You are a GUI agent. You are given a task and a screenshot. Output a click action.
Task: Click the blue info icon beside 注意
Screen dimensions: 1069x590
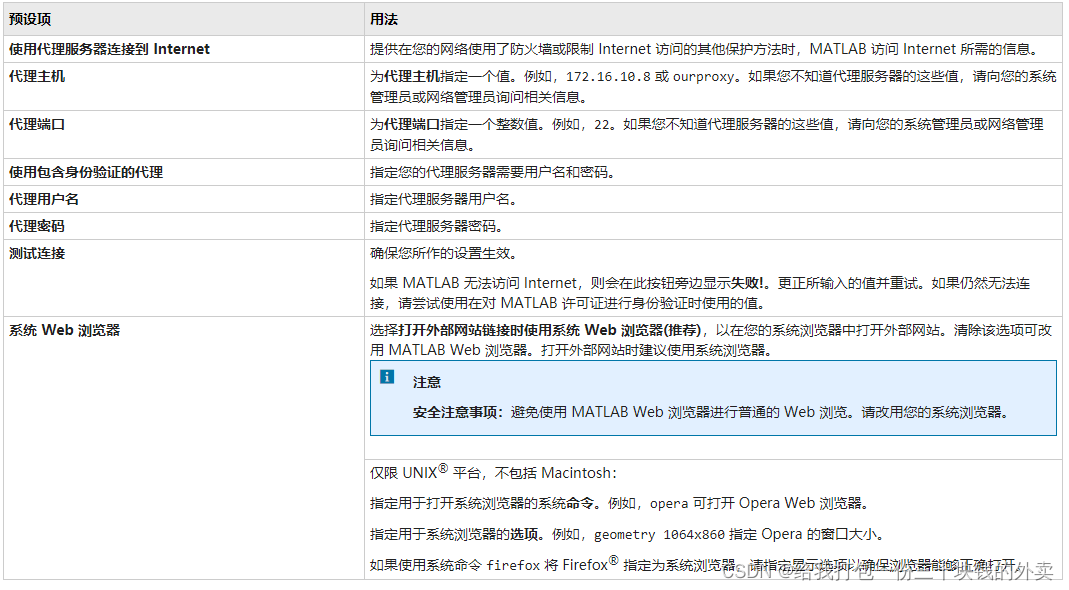[387, 377]
